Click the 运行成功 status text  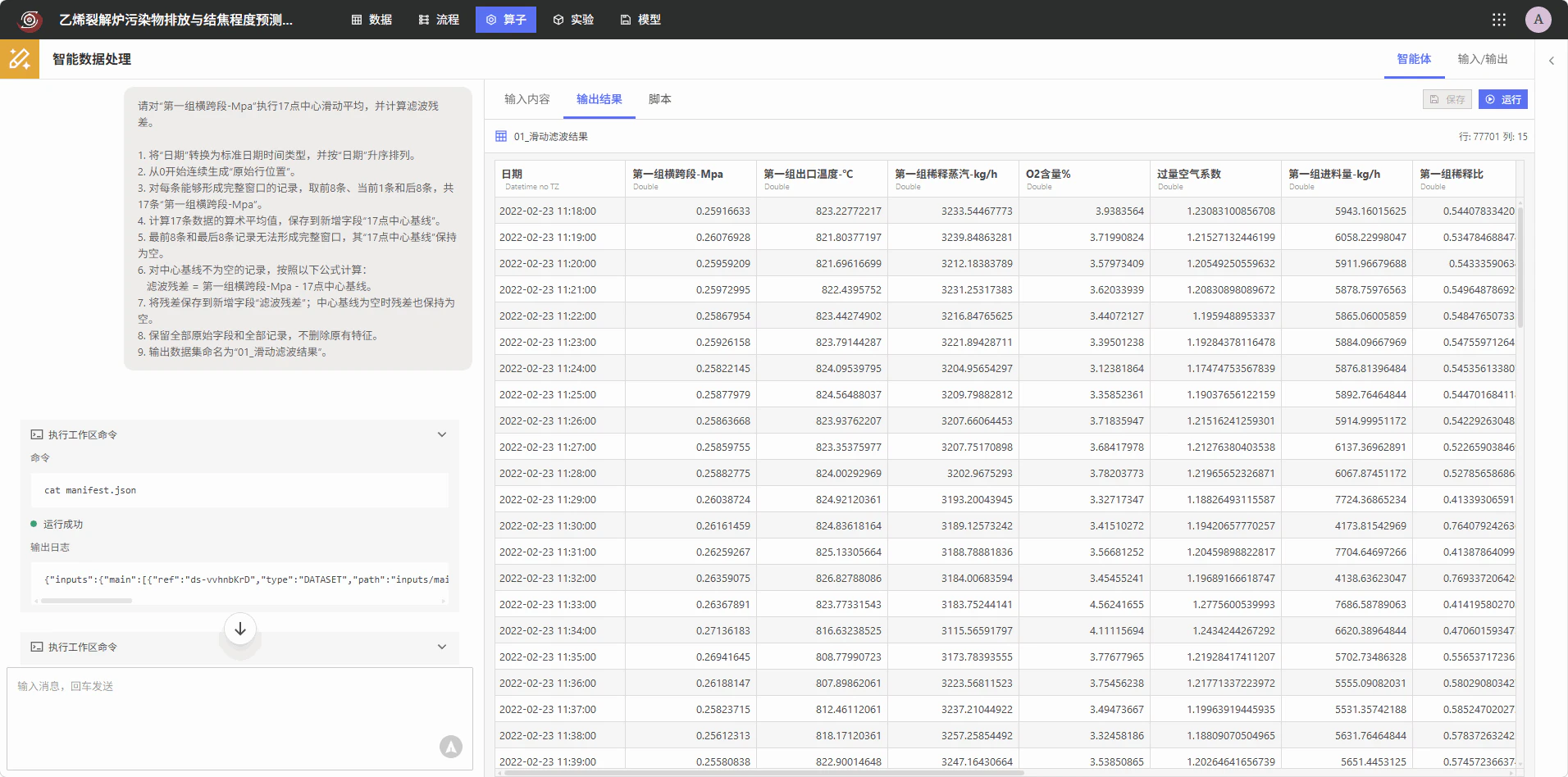(x=63, y=524)
